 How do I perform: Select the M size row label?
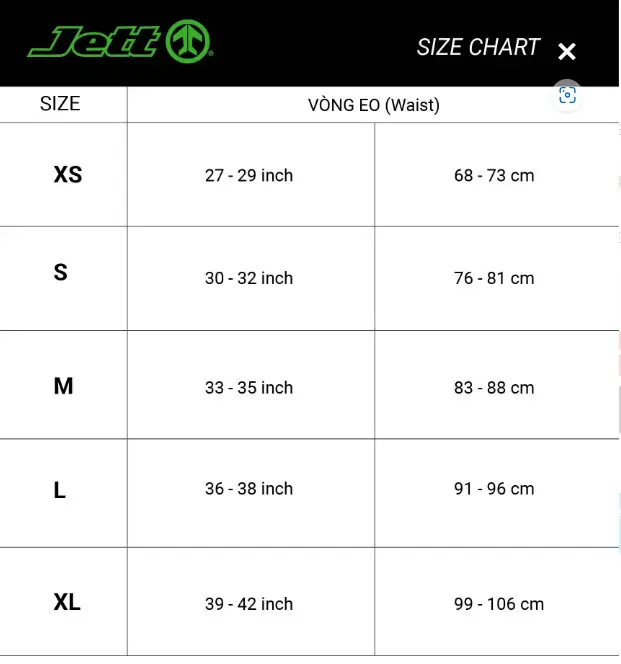64,386
